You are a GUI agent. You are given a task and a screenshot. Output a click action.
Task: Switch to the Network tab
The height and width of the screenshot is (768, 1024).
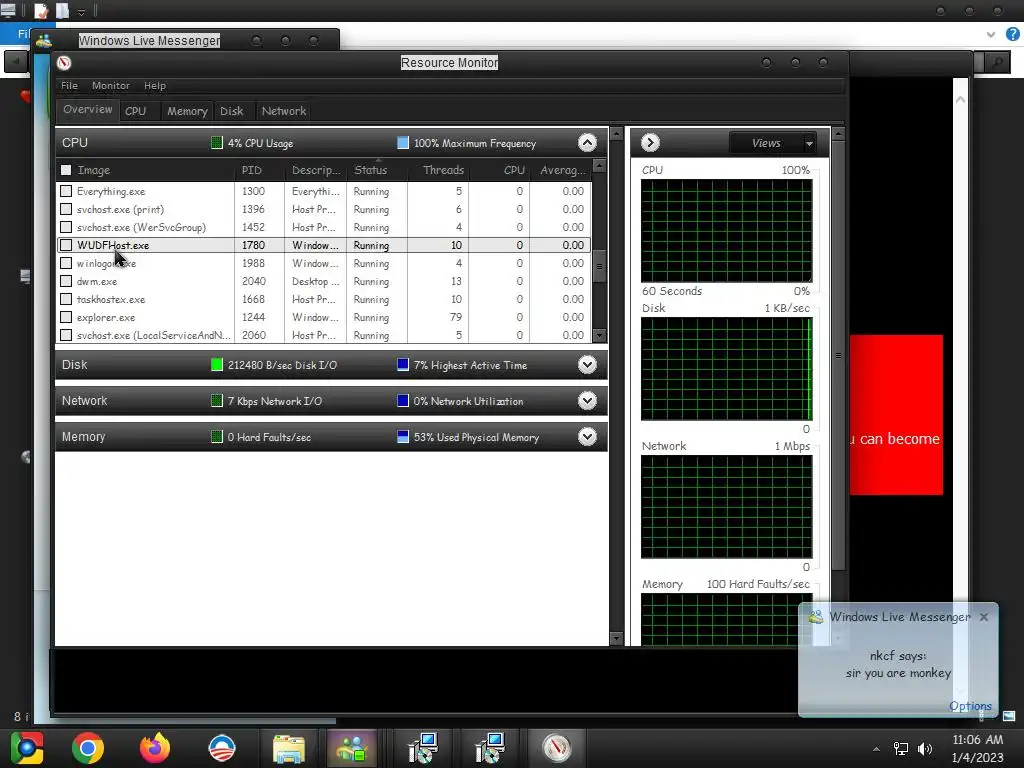(x=284, y=111)
